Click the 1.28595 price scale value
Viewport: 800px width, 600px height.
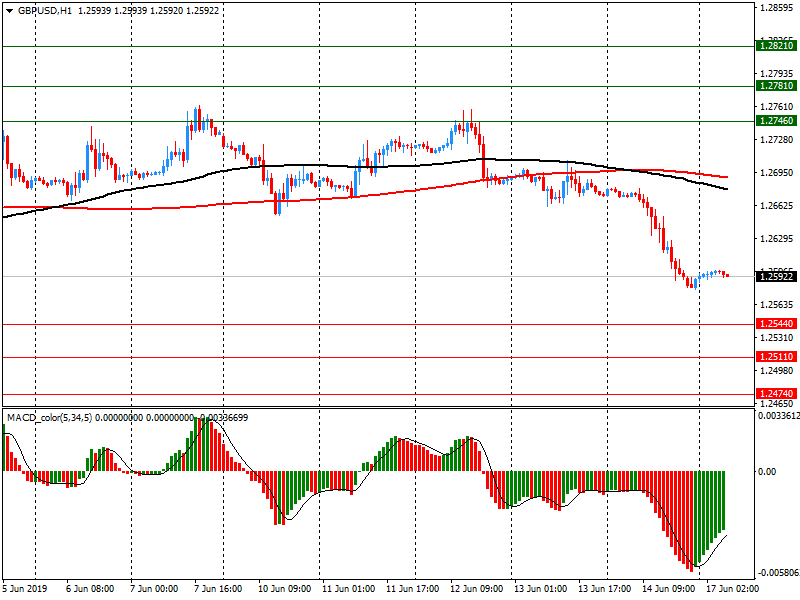pos(777,8)
